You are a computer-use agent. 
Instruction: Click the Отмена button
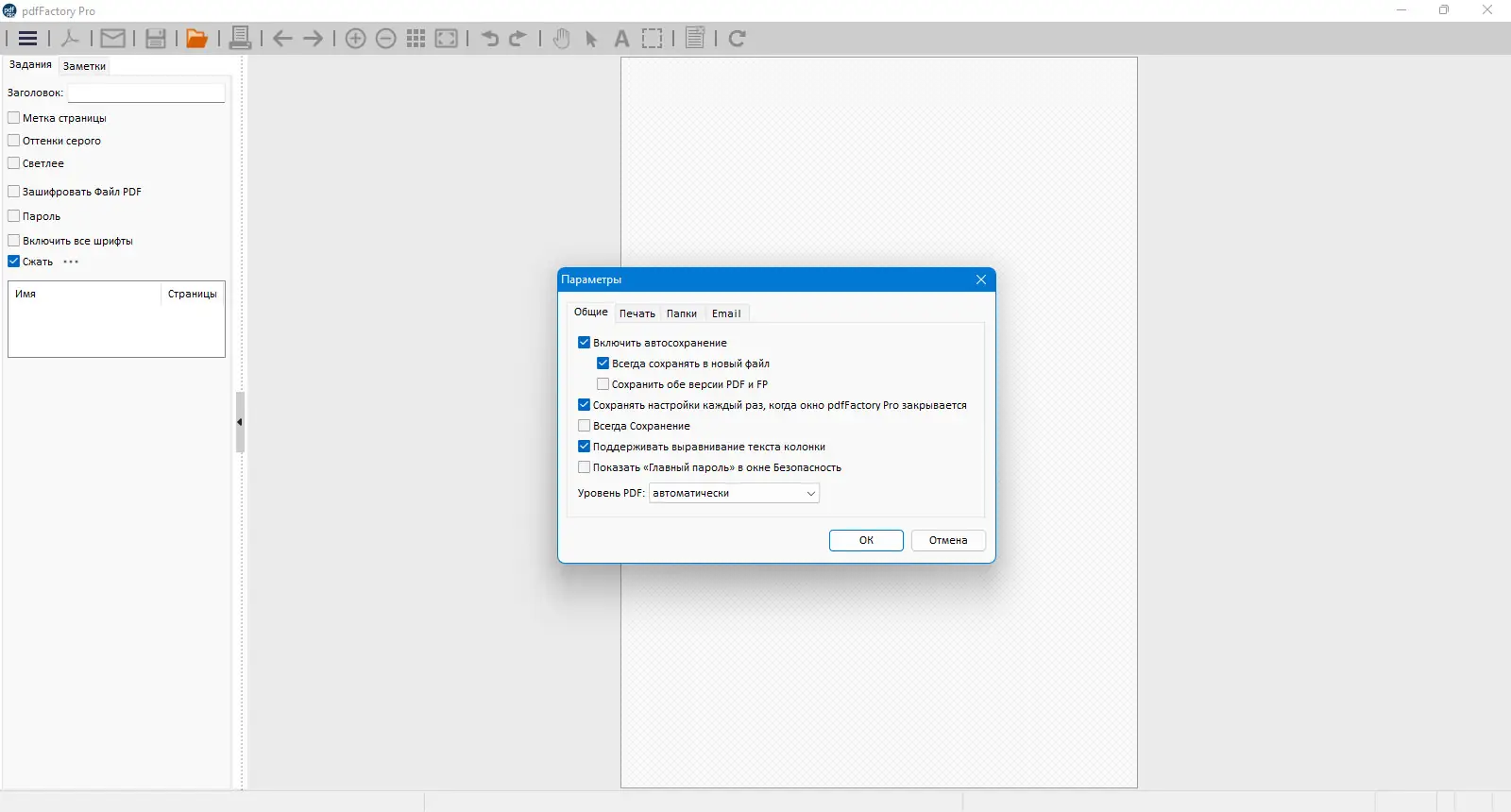(x=948, y=540)
